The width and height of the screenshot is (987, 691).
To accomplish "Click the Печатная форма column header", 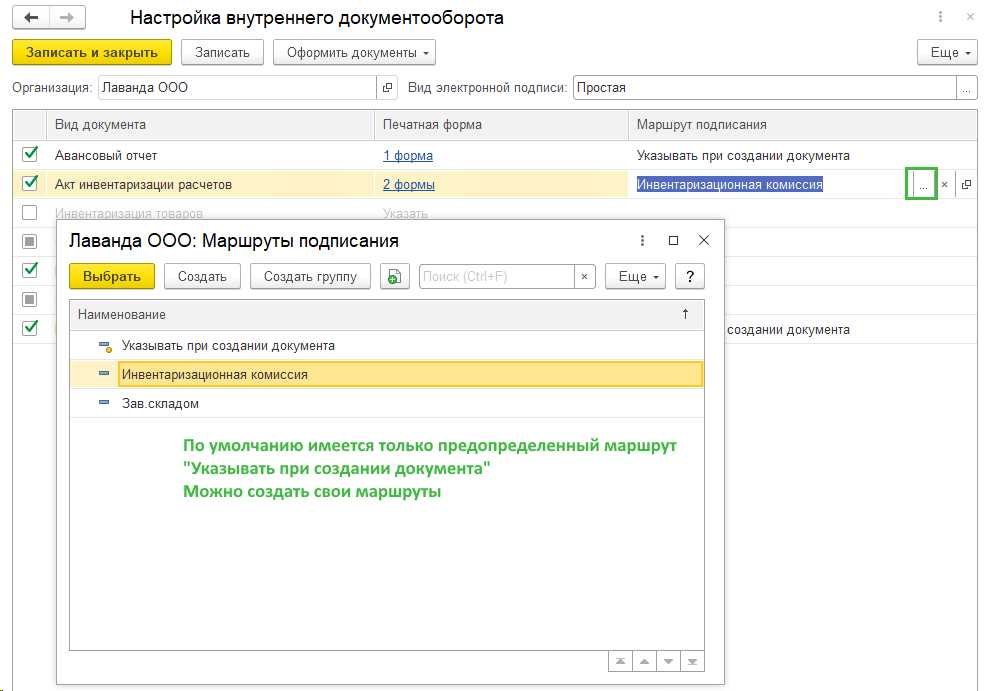I will pos(502,125).
